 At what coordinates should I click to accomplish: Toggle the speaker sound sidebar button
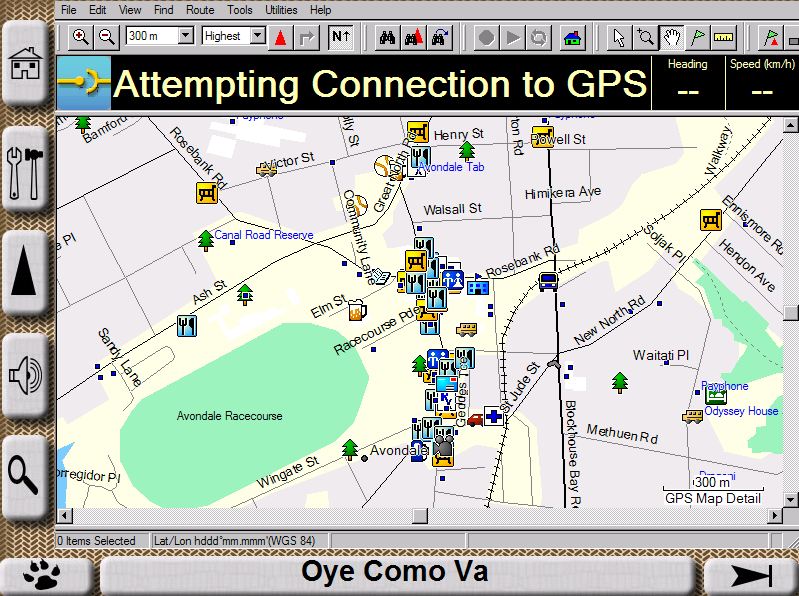point(26,376)
